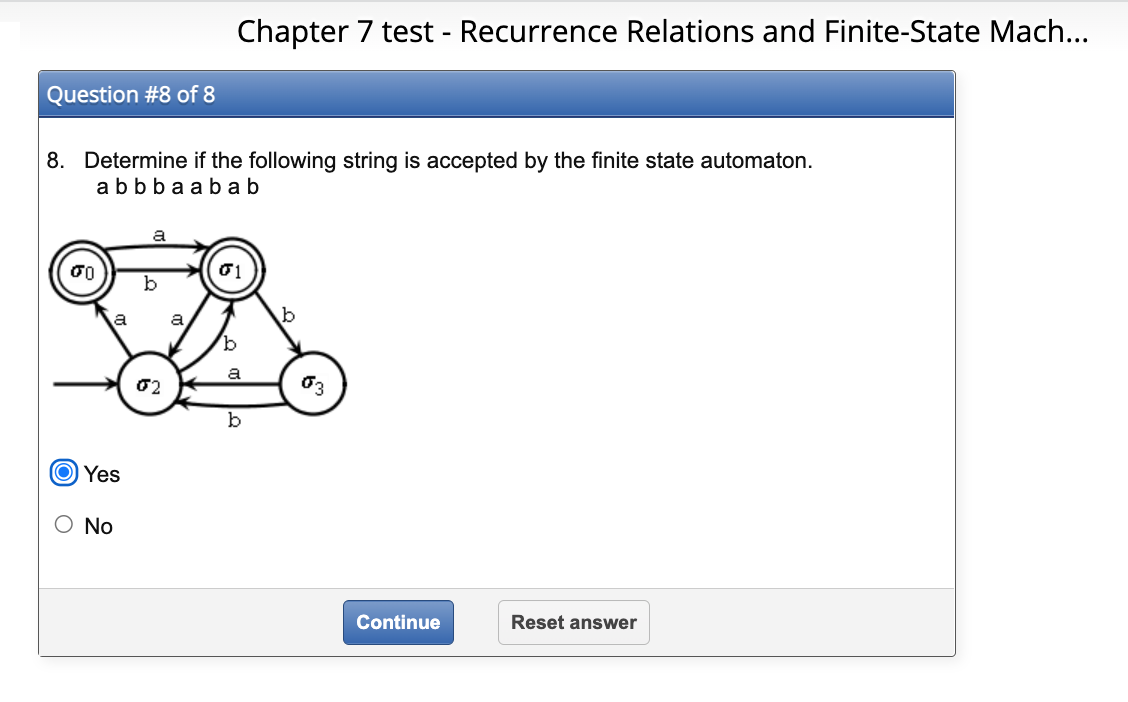Click the 'b' label between σ1 and σ3
The image size is (1128, 702).
pos(288,315)
